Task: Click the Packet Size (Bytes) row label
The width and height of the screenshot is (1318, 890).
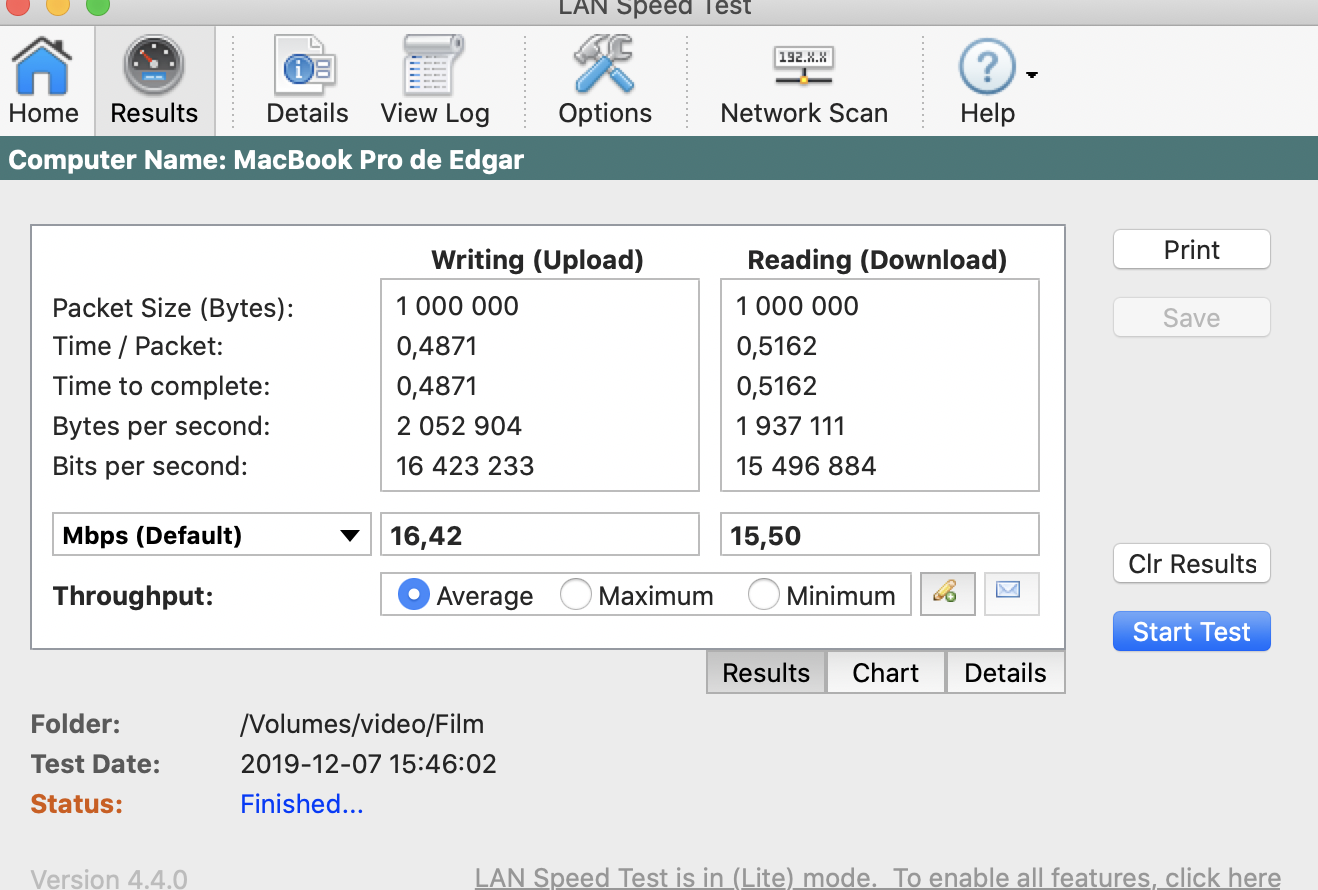Action: pos(173,307)
